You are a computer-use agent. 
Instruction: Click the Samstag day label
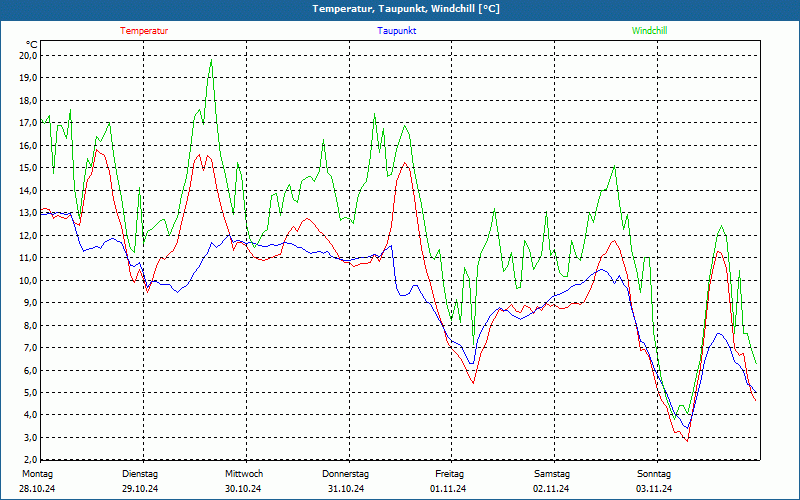[552, 474]
